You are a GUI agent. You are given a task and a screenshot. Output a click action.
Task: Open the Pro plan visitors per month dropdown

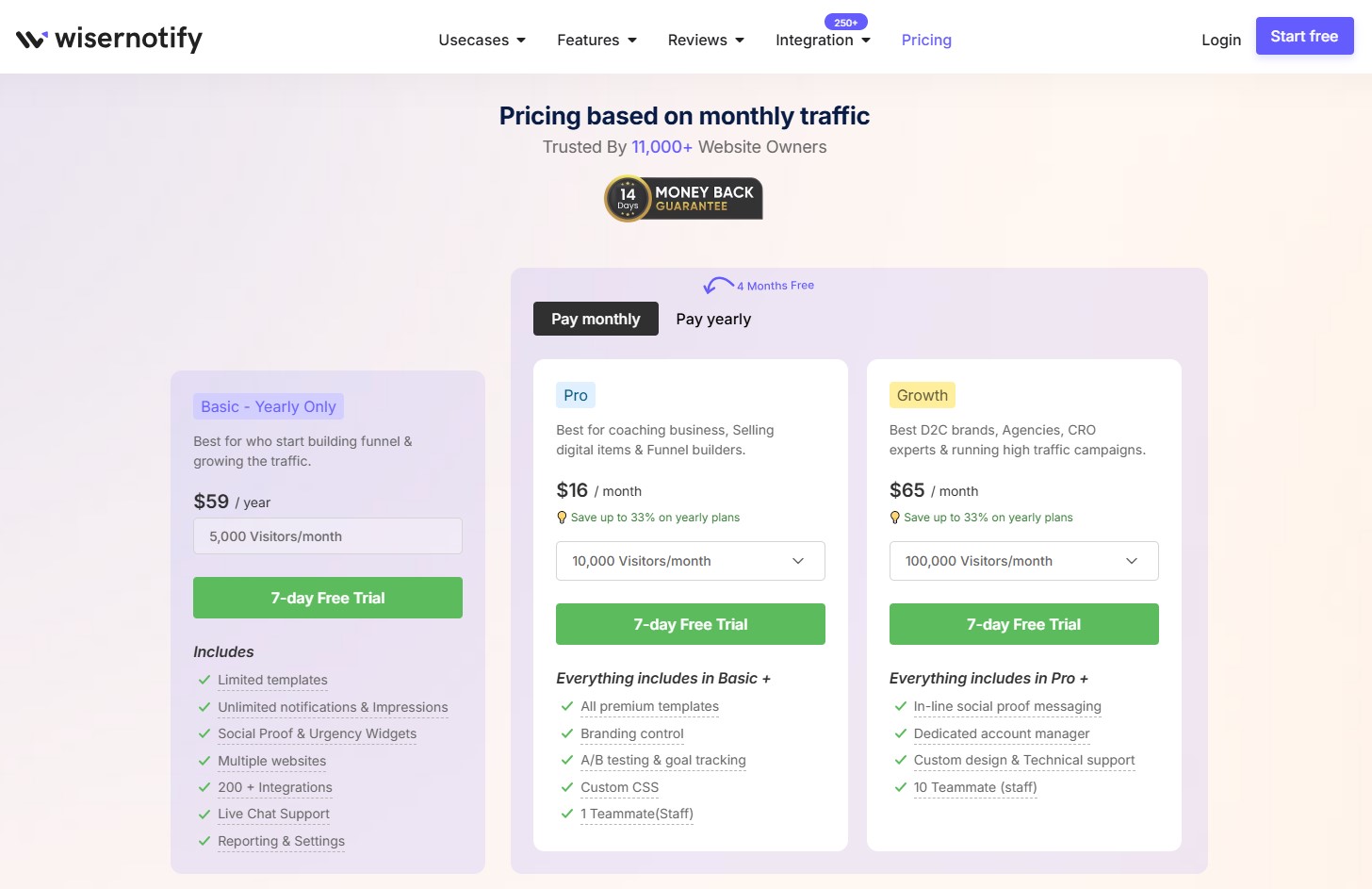(x=690, y=561)
